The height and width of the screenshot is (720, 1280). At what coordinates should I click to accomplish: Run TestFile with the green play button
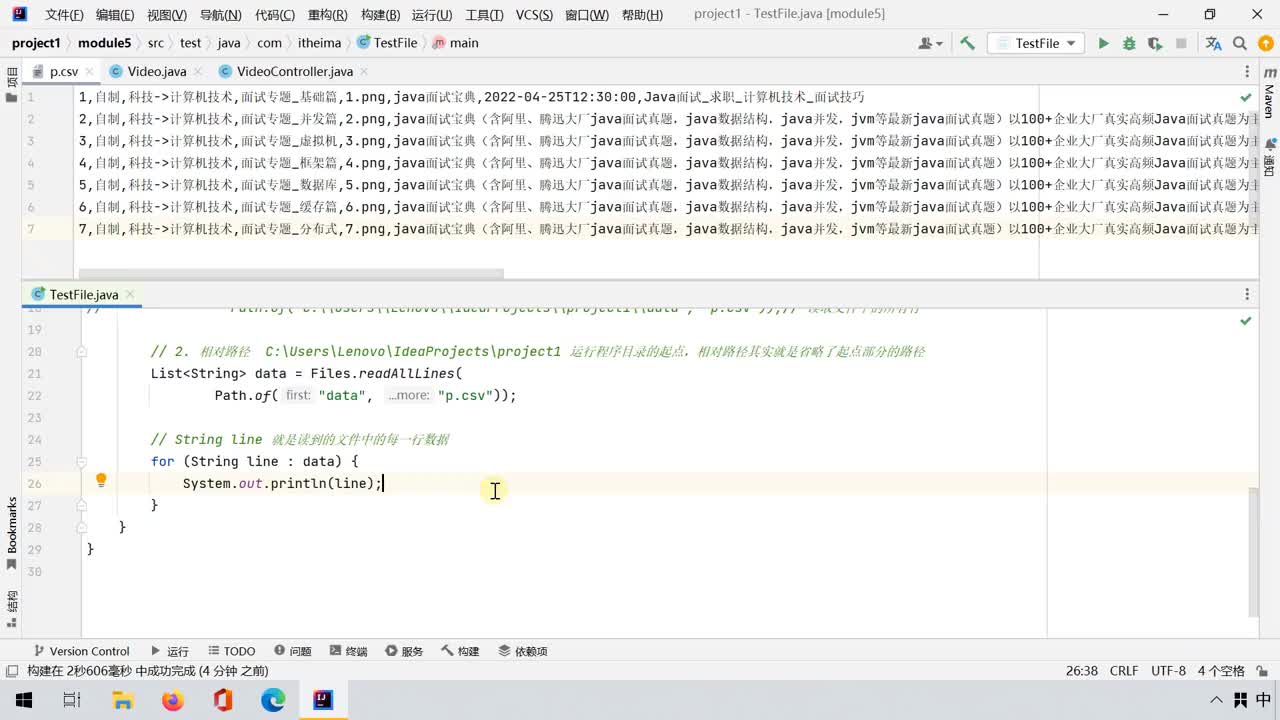[1103, 44]
